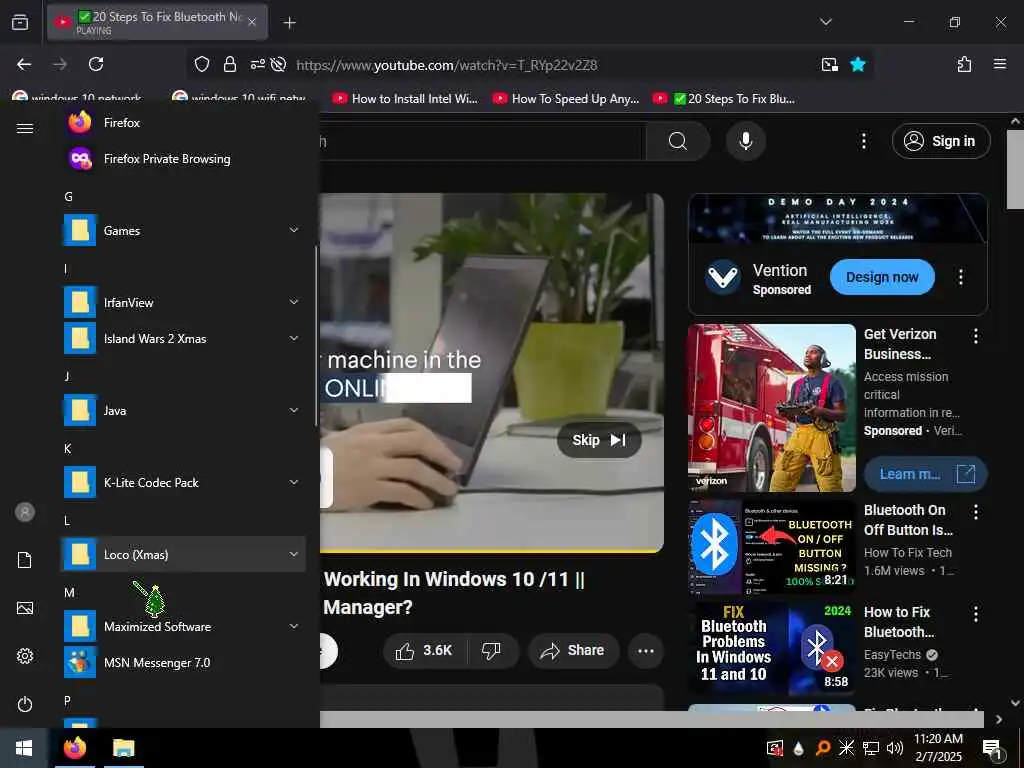Click the picture-in-picture icon in the address bar

(x=829, y=64)
